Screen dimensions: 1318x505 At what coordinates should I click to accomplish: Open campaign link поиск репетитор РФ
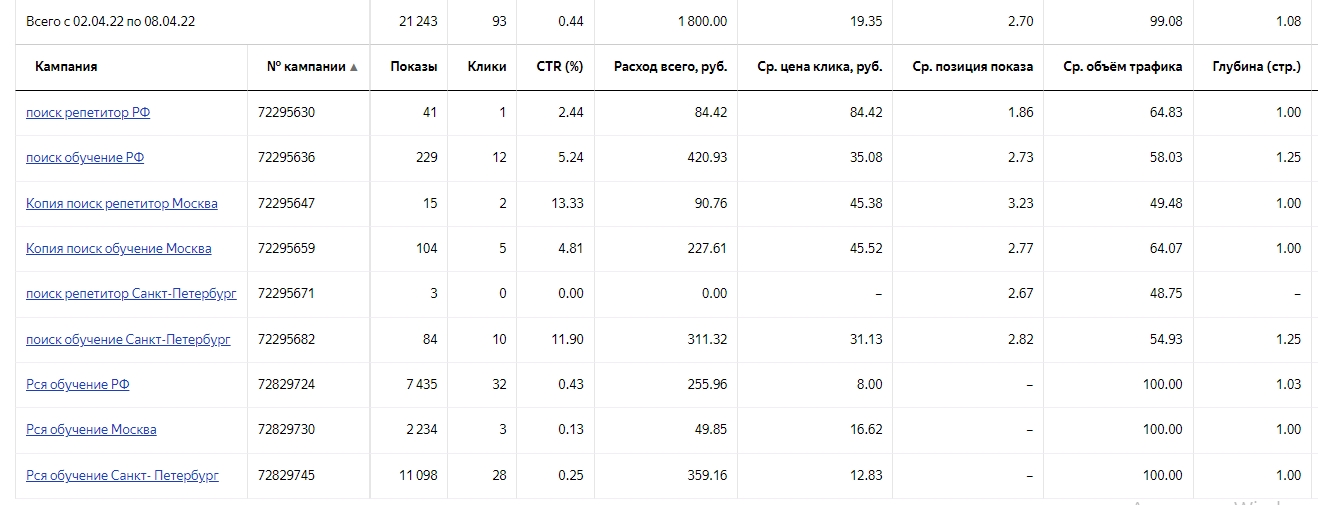point(88,113)
